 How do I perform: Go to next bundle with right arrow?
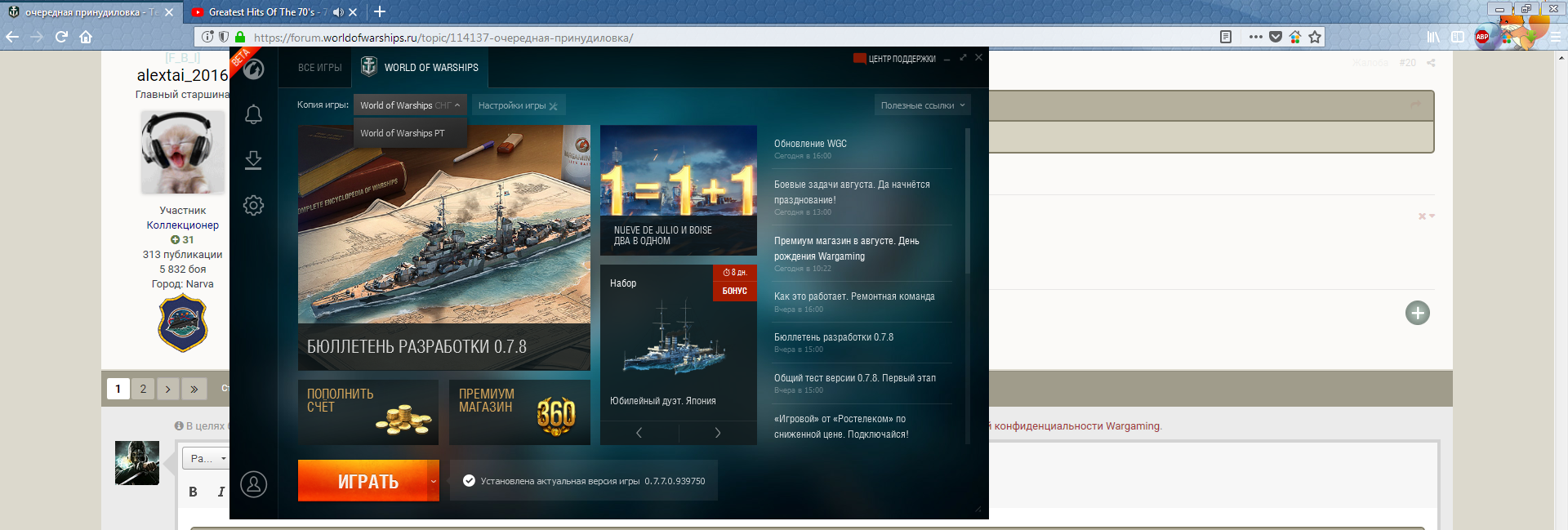[718, 433]
